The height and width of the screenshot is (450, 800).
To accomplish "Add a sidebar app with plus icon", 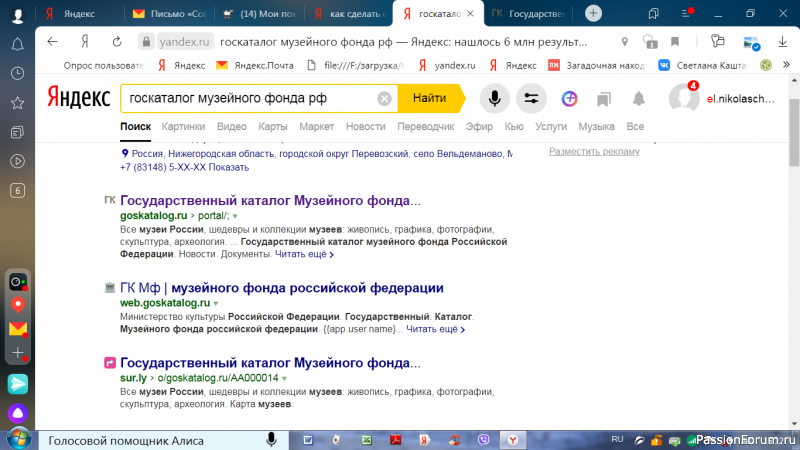I will tap(18, 353).
